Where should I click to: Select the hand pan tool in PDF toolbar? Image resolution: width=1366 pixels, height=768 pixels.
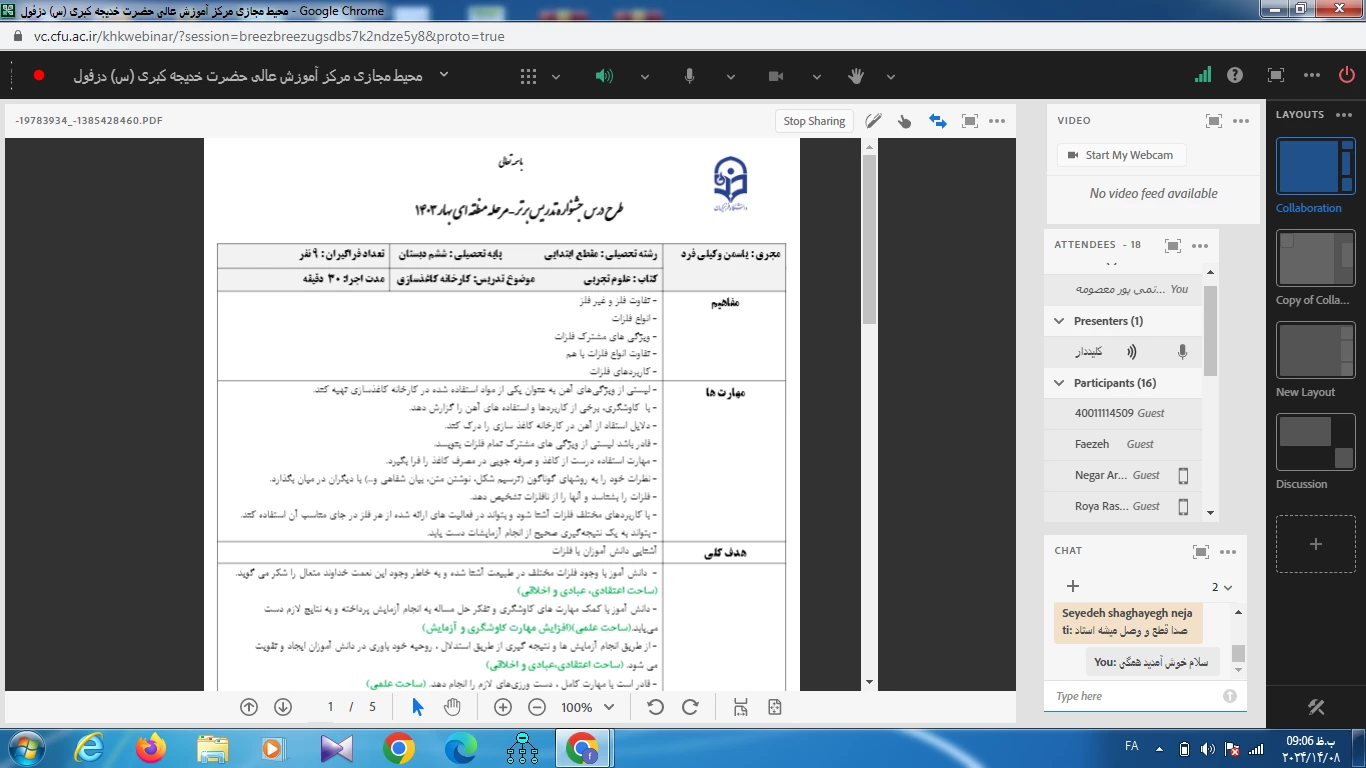tap(452, 707)
